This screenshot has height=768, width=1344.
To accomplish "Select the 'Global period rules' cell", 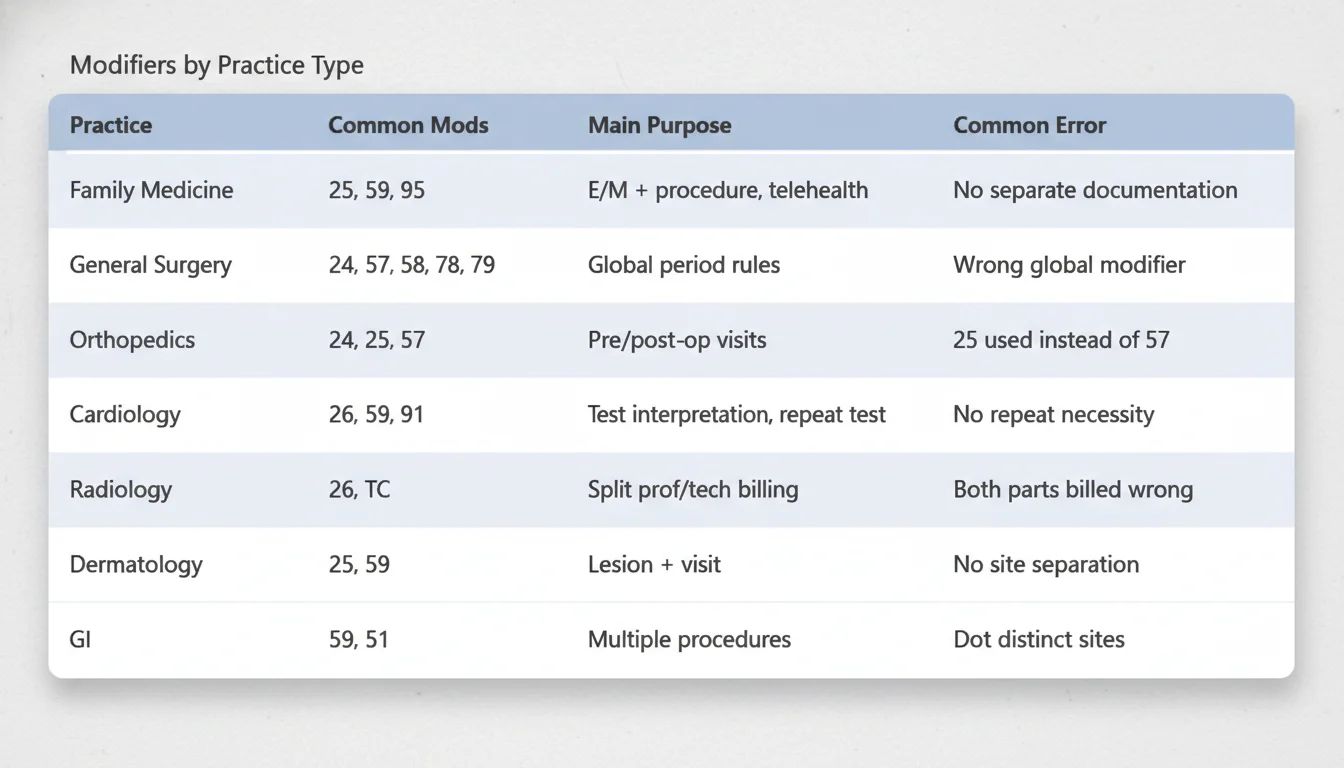I will tap(683, 265).
